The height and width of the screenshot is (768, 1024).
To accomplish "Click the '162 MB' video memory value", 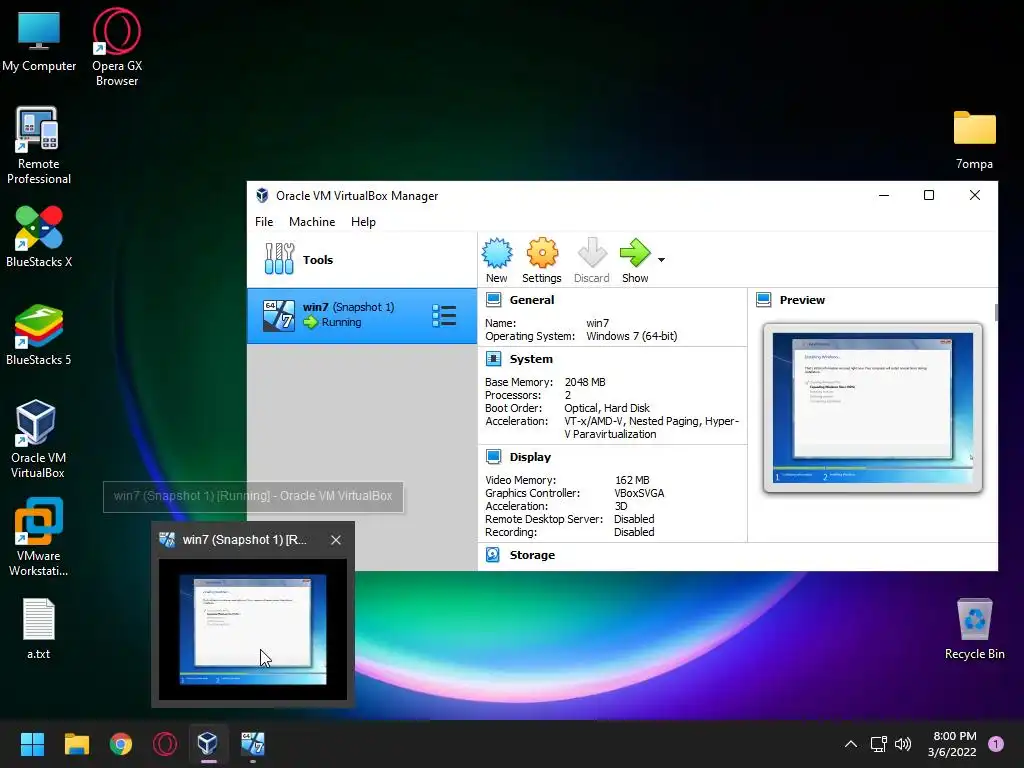I will (x=632, y=480).
